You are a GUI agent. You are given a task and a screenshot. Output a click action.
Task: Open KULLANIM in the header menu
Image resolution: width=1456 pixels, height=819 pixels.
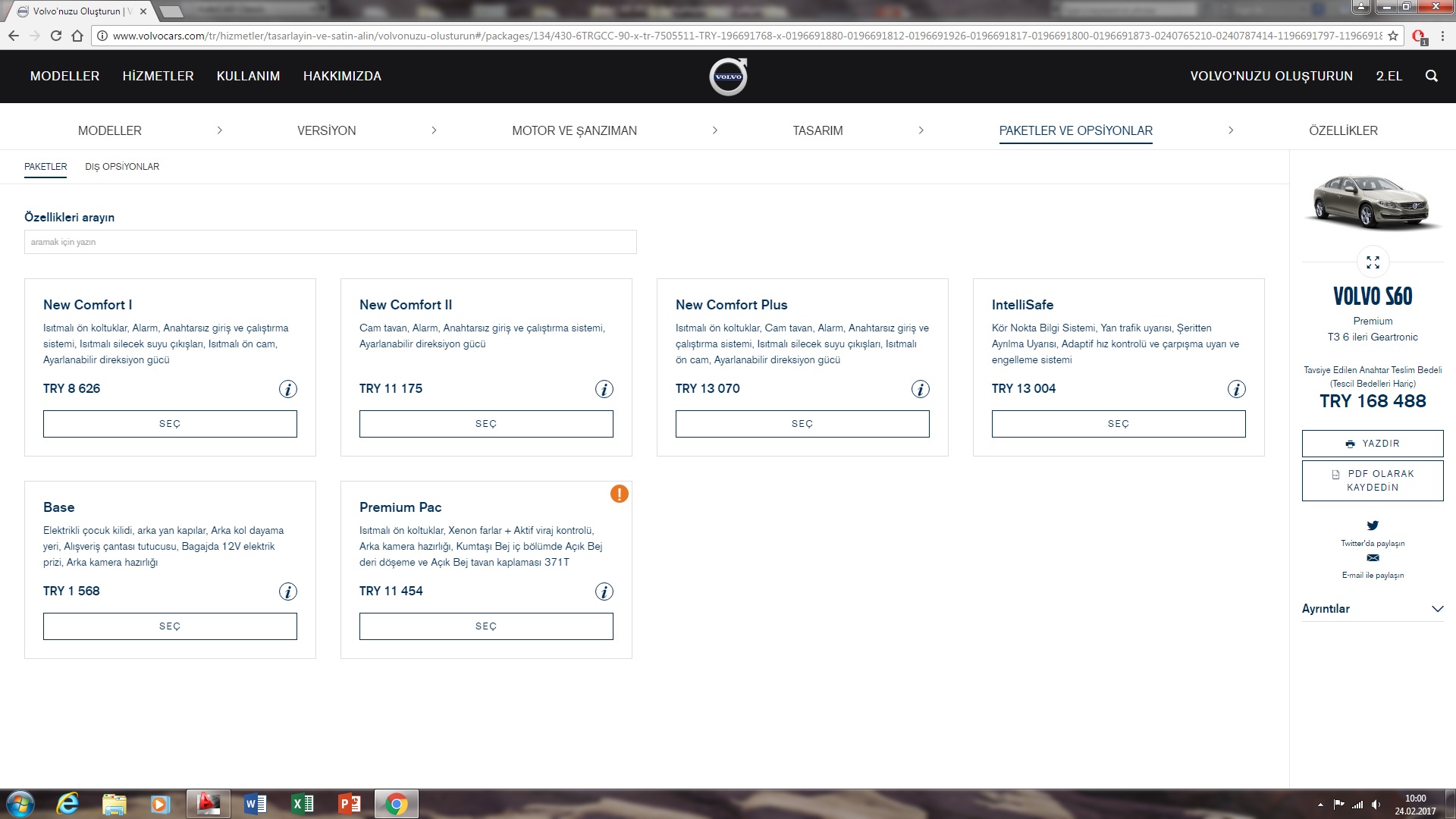[x=248, y=76]
